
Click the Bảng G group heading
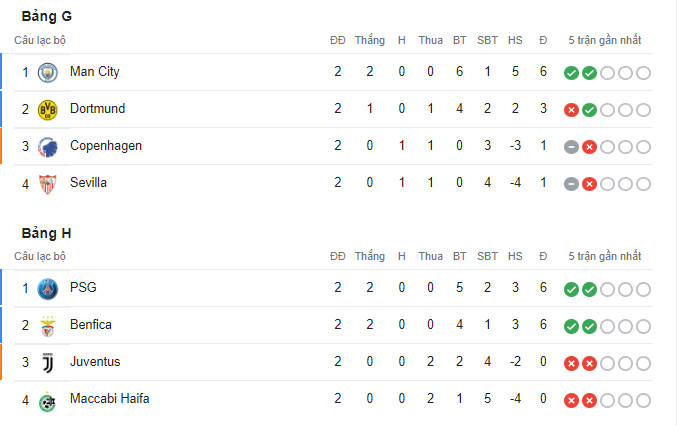click(47, 16)
